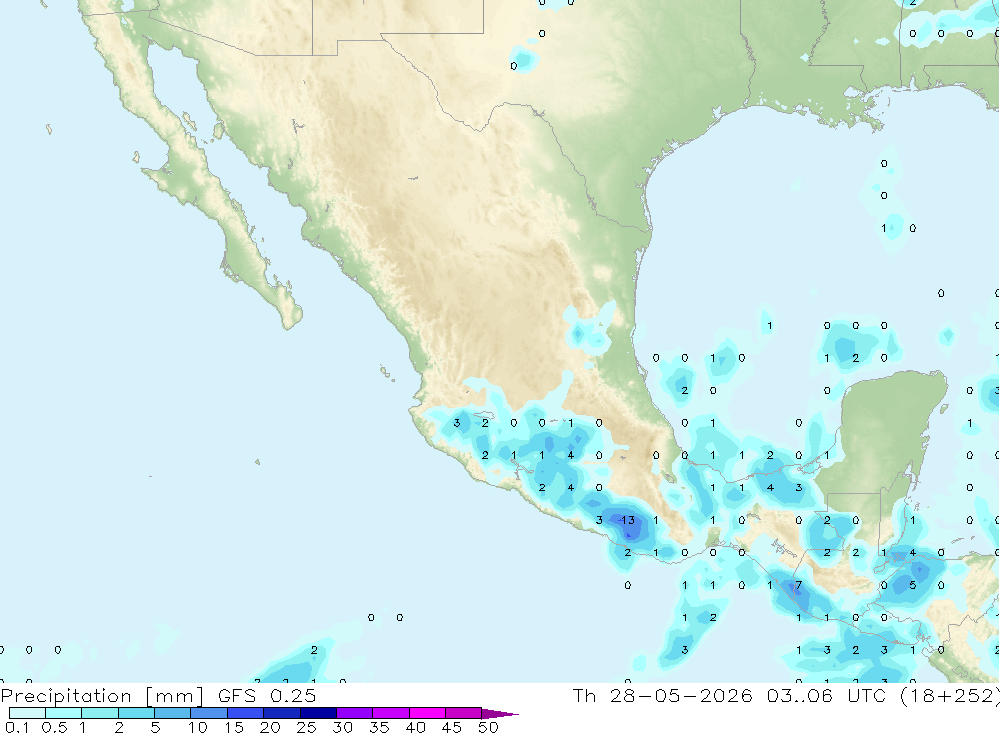This screenshot has width=1000, height=733.
Task: Select the 45 to 50 mm legend swatch
Action: [x=464, y=713]
